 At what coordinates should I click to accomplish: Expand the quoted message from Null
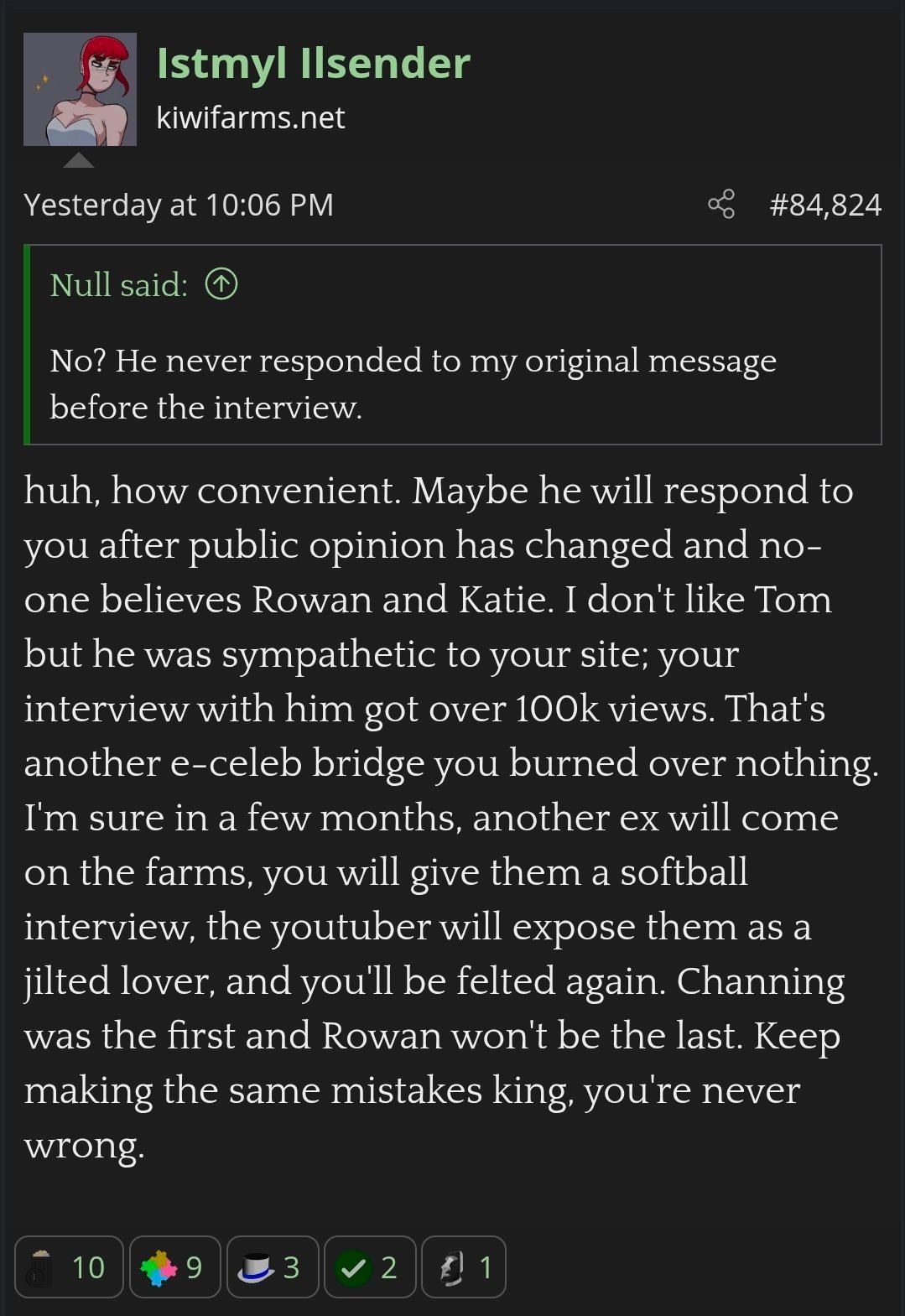[x=413, y=383]
